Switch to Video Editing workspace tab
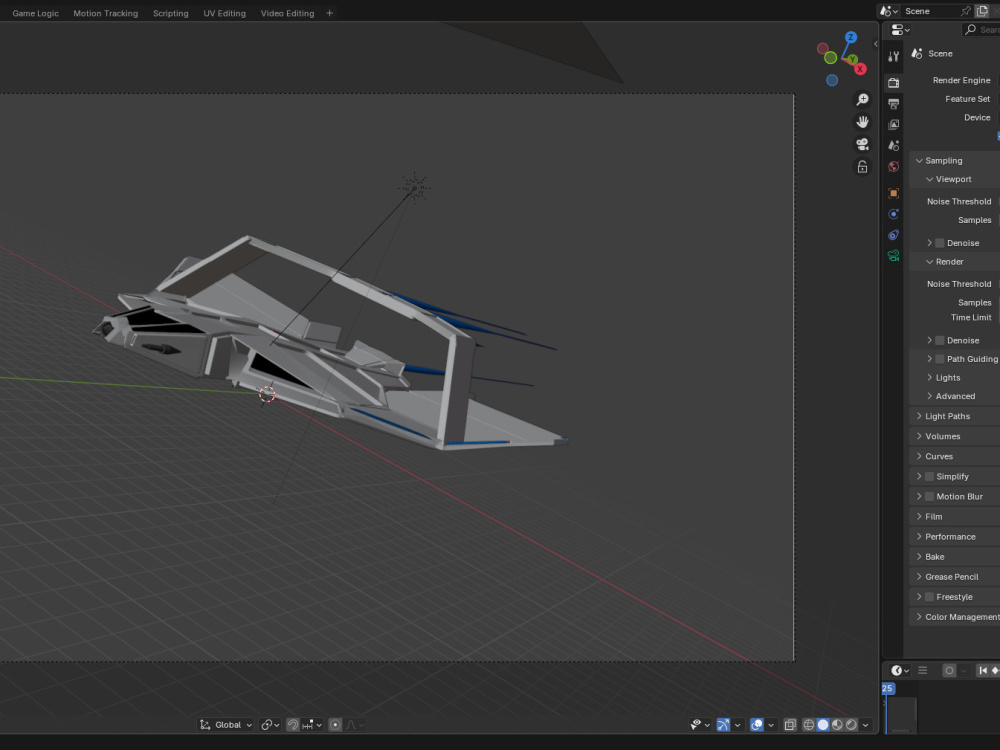This screenshot has height=750, width=1000. click(287, 13)
